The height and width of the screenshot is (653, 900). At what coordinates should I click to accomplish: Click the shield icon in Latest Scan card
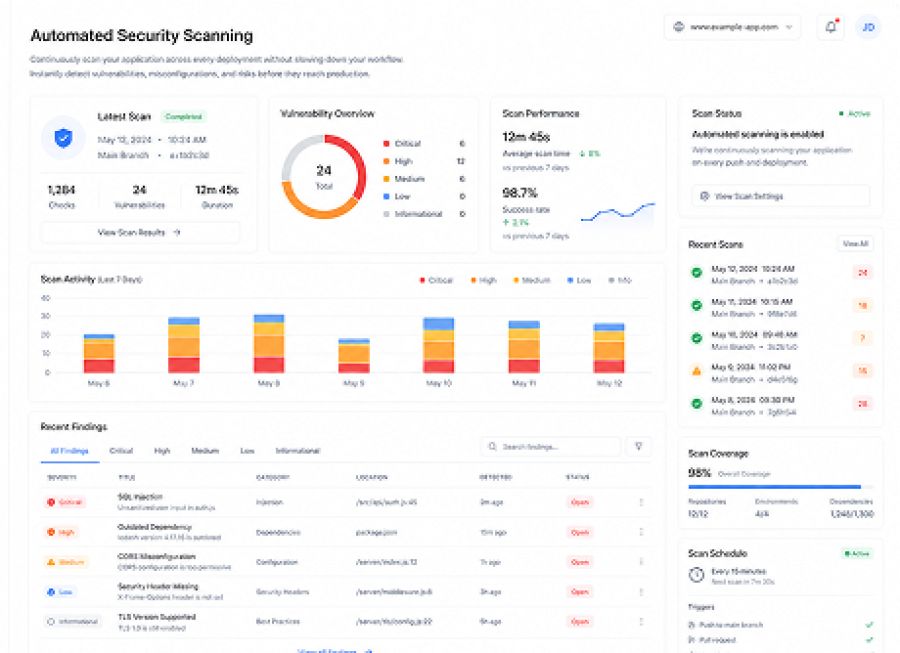pos(63,138)
